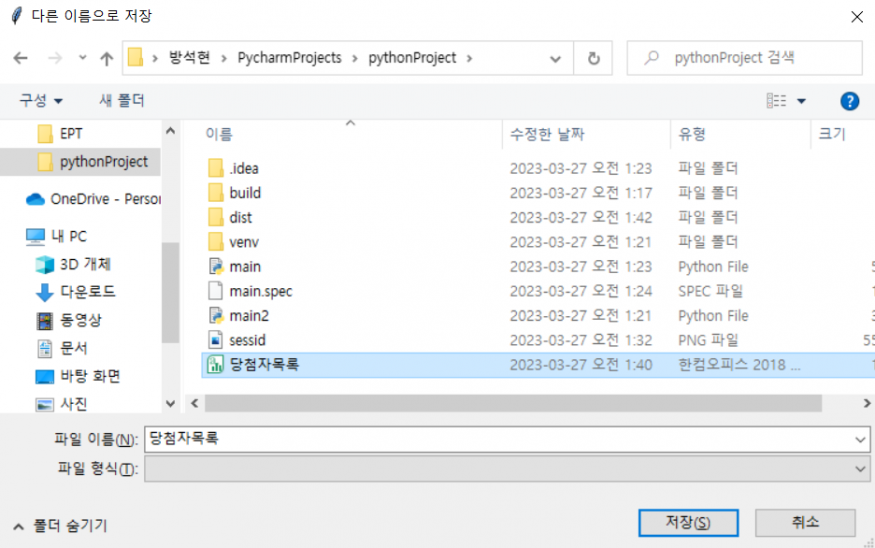Sort by 수정한 날짜 column header
The height and width of the screenshot is (548, 875).
tap(547, 134)
